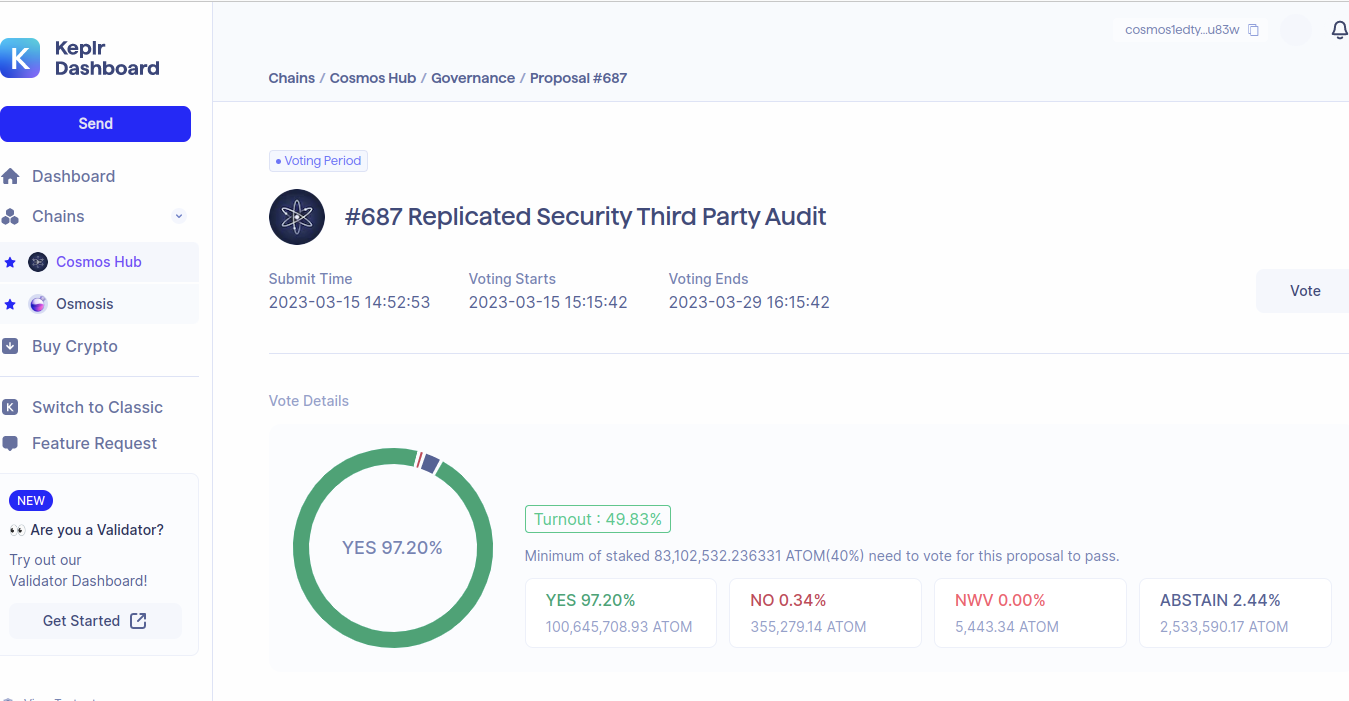The width and height of the screenshot is (1349, 701).
Task: Click the voting start time 2023-03-15 15:15:42
Action: click(548, 302)
